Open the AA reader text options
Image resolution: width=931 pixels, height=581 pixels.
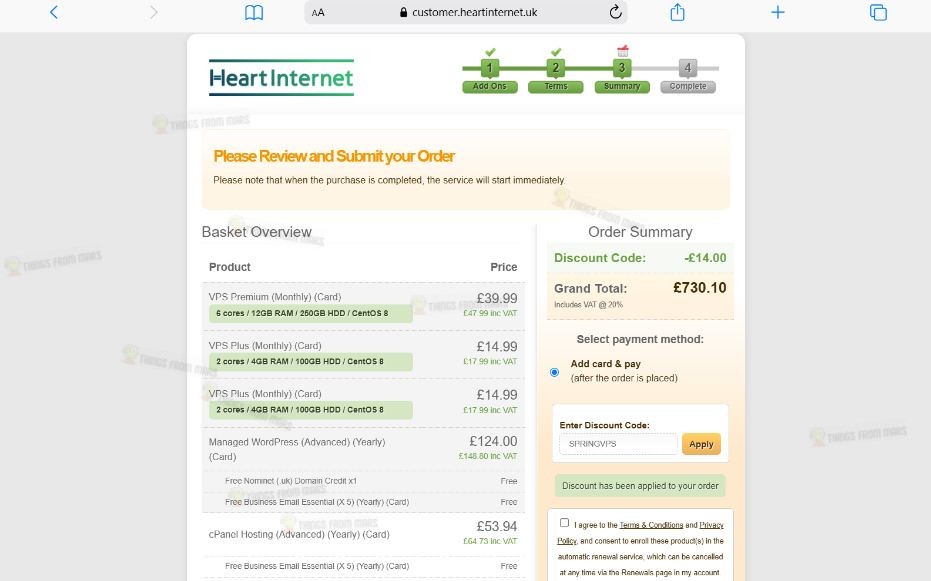pos(318,12)
